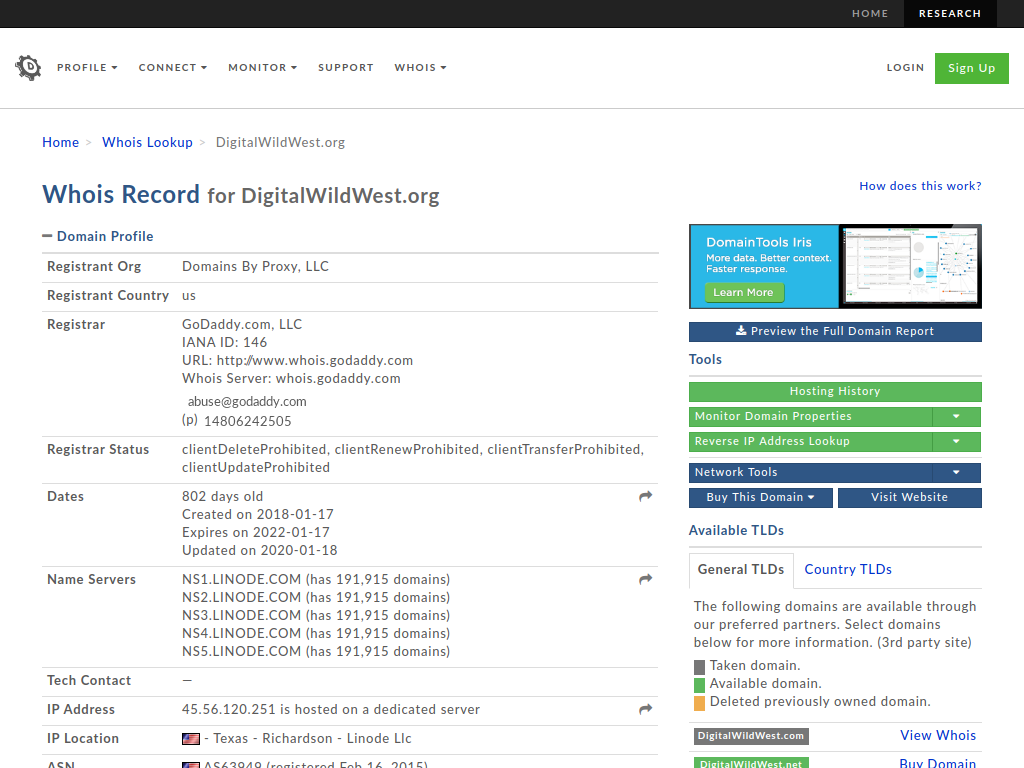Click the IP address 45.56.120.251 text
This screenshot has height=768, width=1024.
[x=229, y=709]
